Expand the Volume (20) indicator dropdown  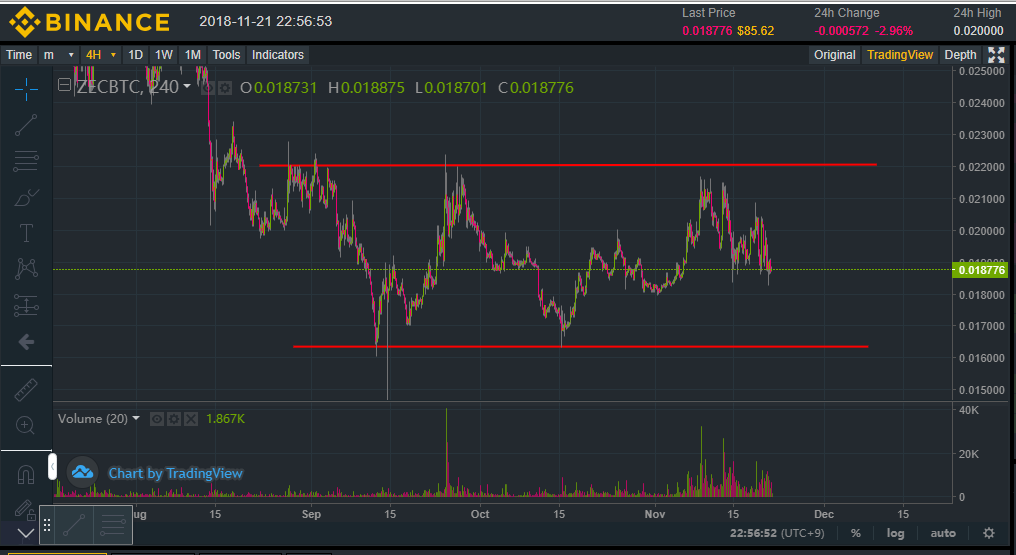click(136, 419)
